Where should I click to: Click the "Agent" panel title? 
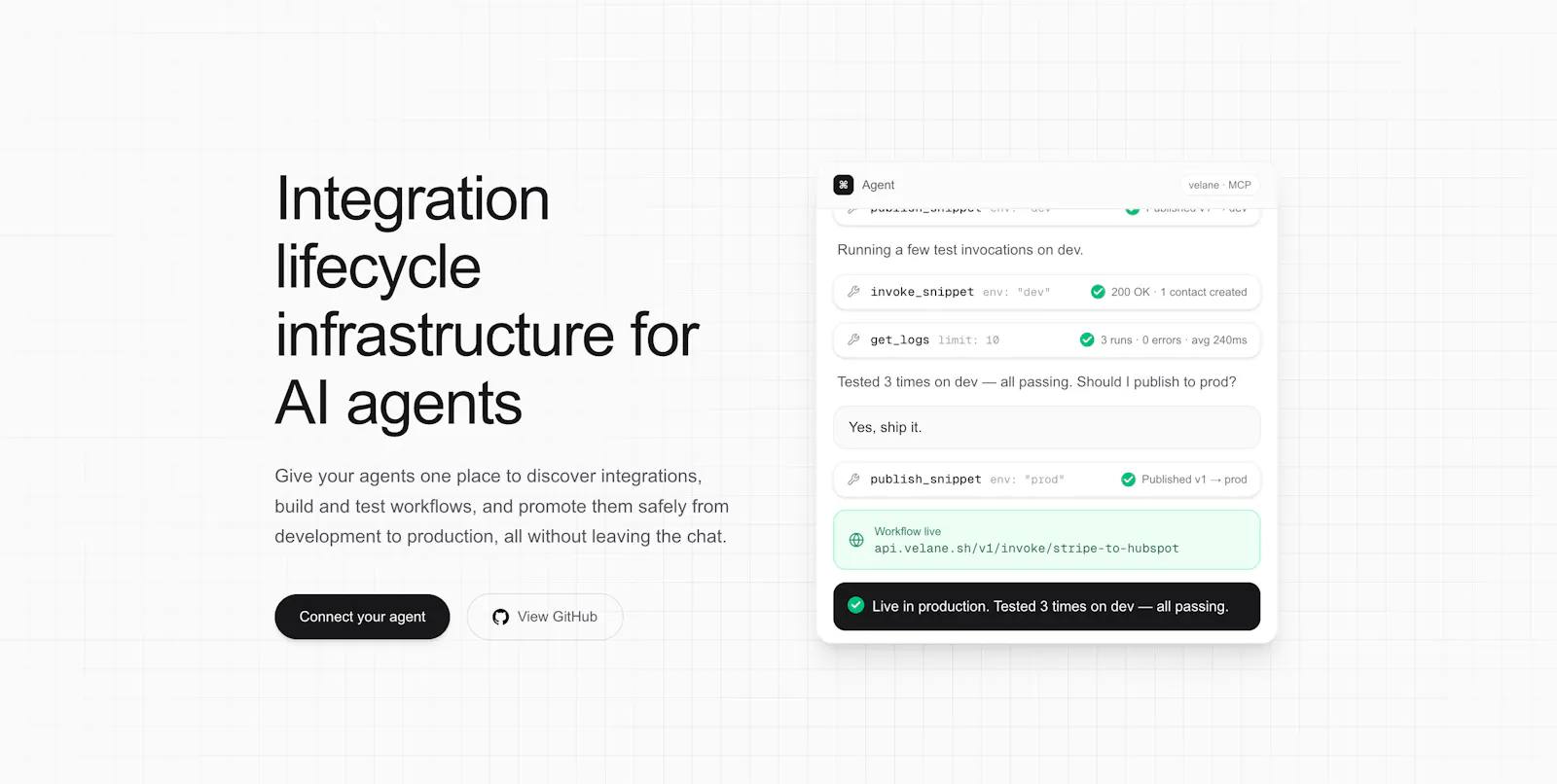(878, 185)
